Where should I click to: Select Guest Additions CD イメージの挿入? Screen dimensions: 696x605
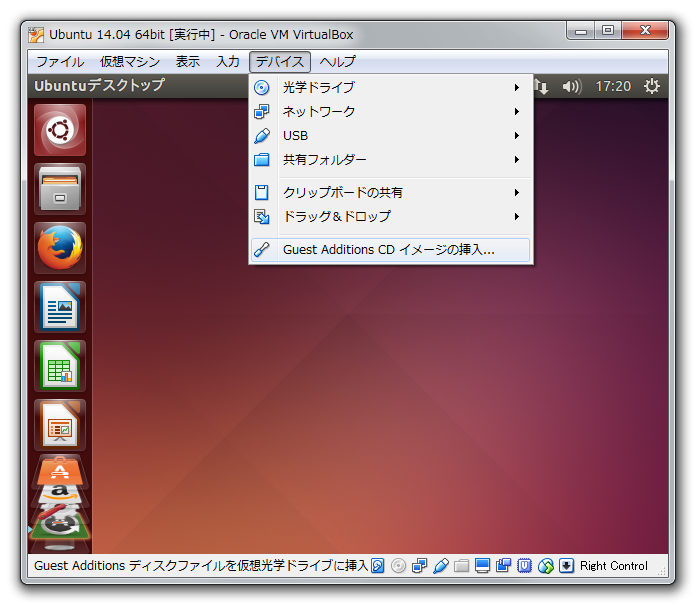[391, 250]
